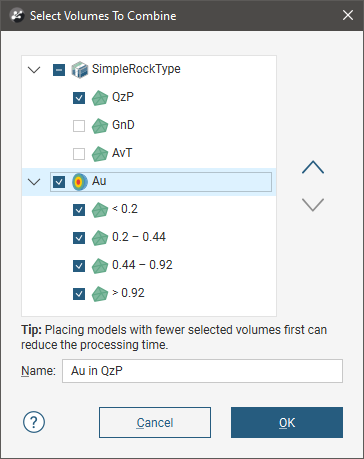This screenshot has width=364, height=459.
Task: Click the help question mark icon
Action: point(34,422)
